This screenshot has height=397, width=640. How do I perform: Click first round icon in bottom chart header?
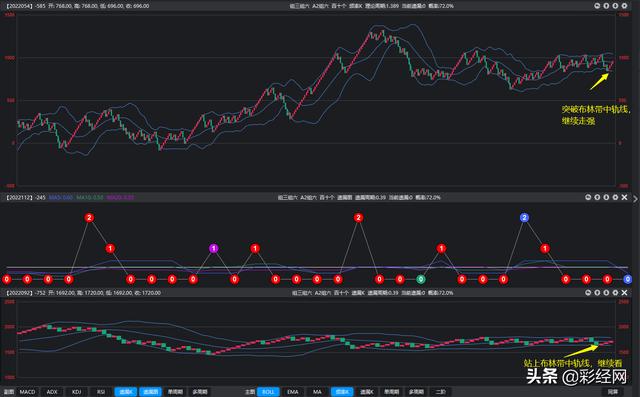point(588,293)
